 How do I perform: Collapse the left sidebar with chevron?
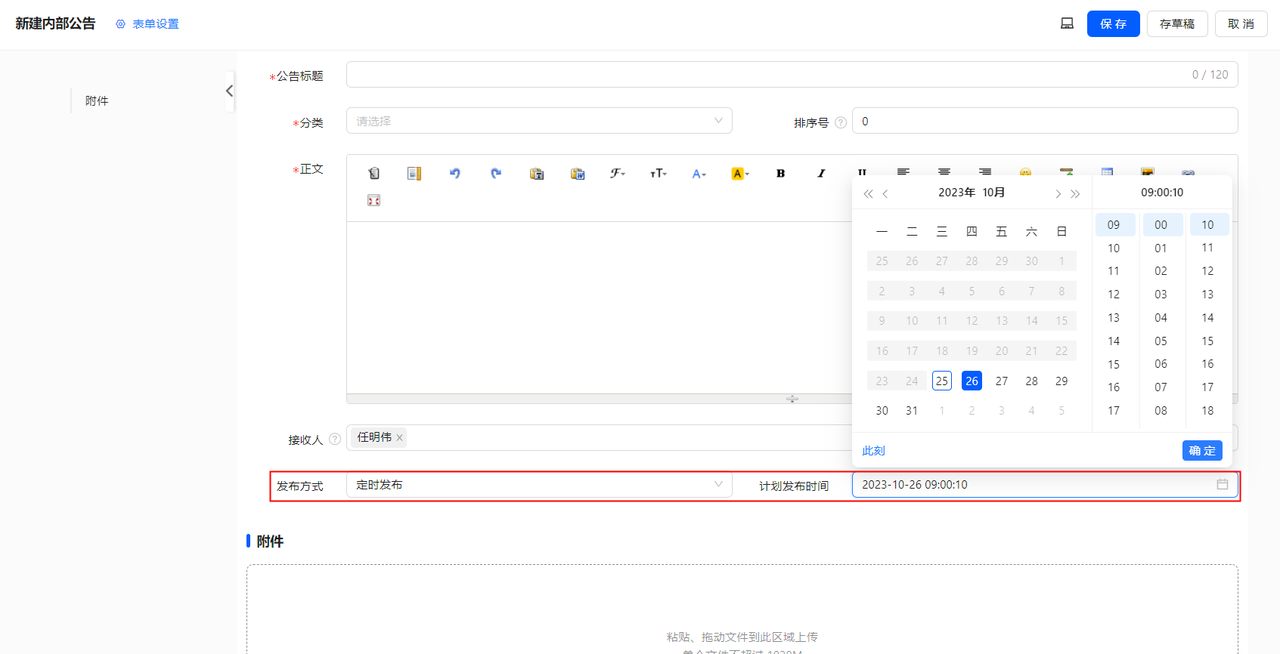coord(230,91)
